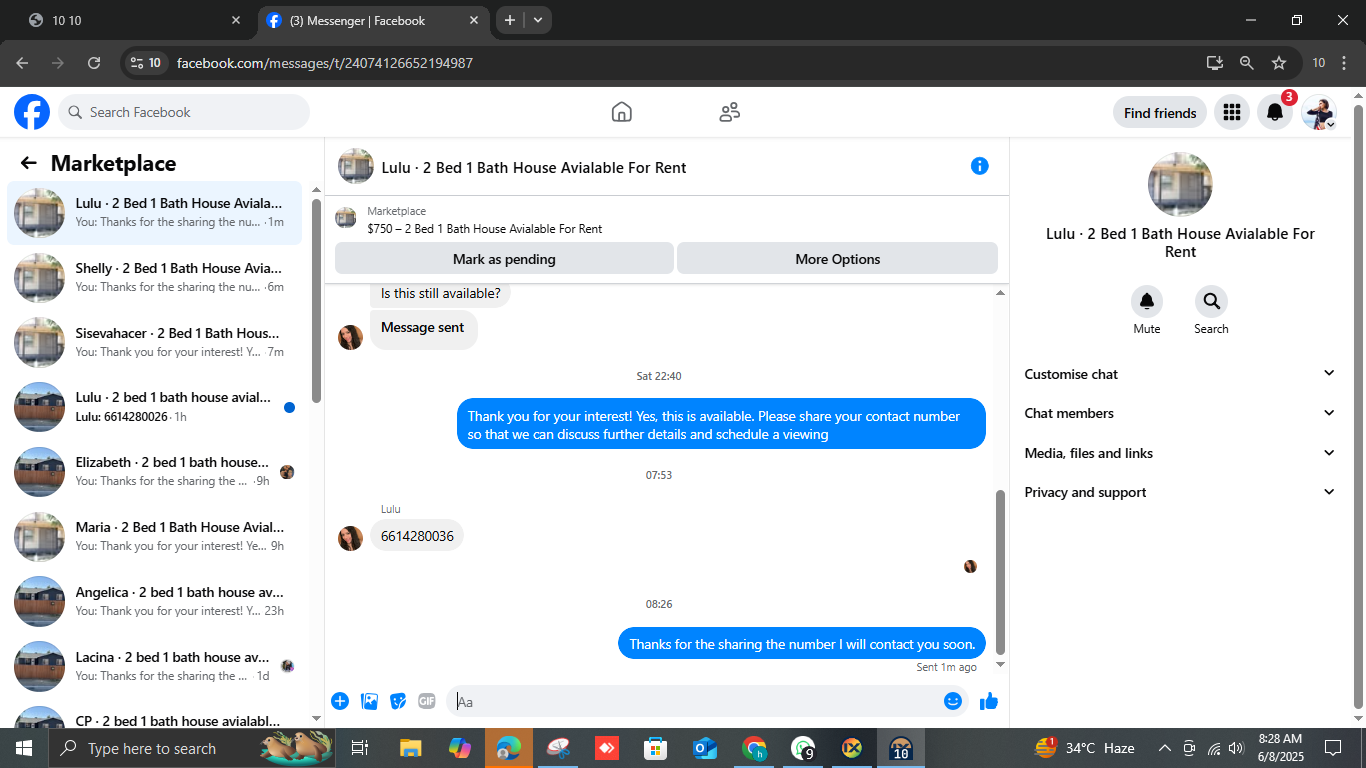
Task: Open Elizabeth's conversation
Action: coord(155,471)
